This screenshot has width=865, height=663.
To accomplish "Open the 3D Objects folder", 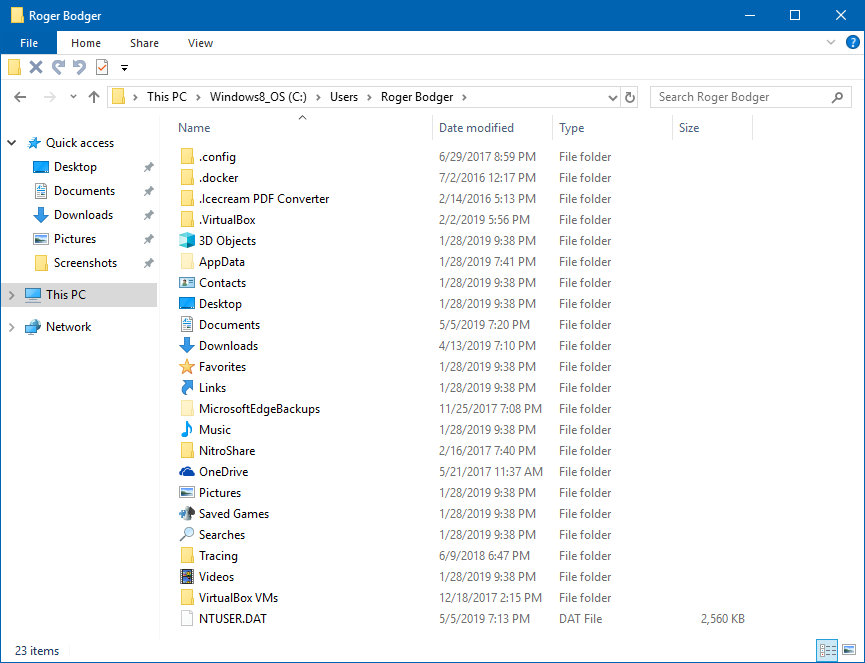I will (x=227, y=241).
